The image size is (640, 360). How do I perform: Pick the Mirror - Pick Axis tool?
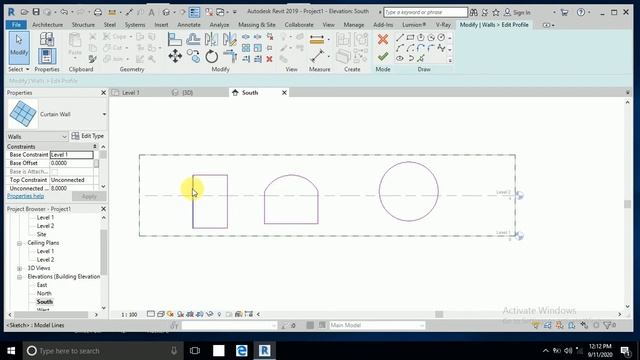point(211,40)
